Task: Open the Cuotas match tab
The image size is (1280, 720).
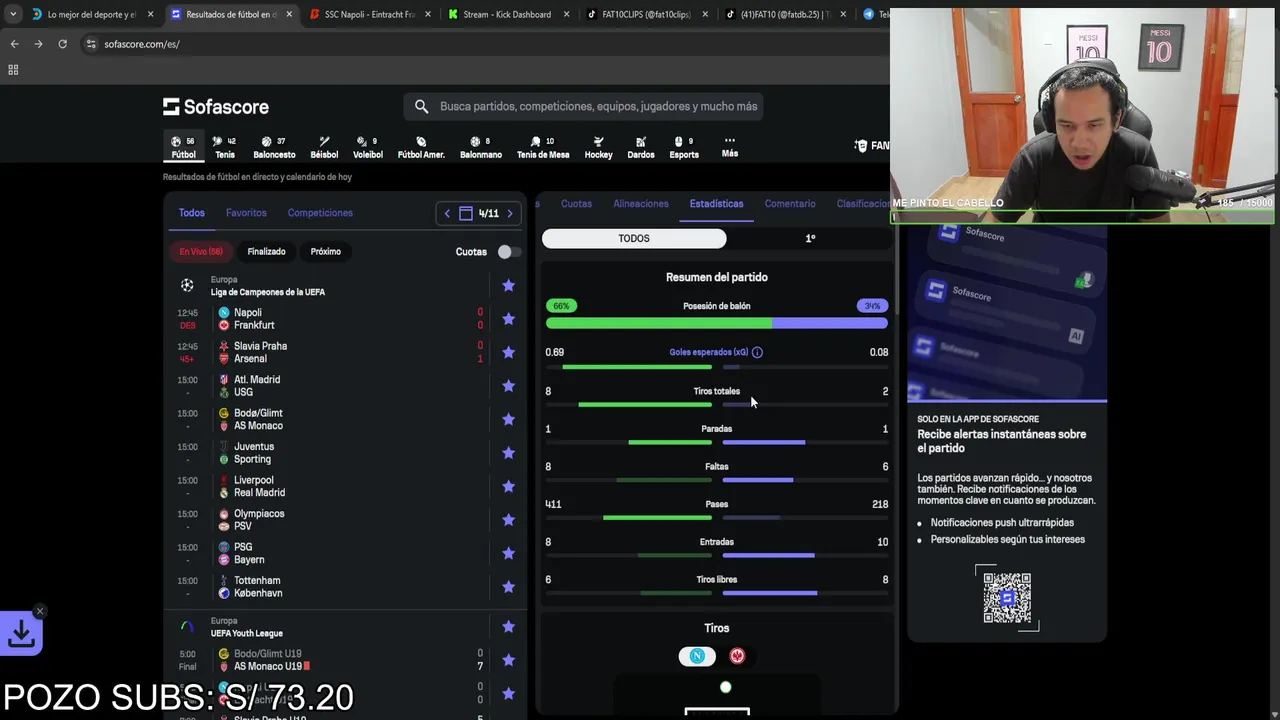Action: 576,204
